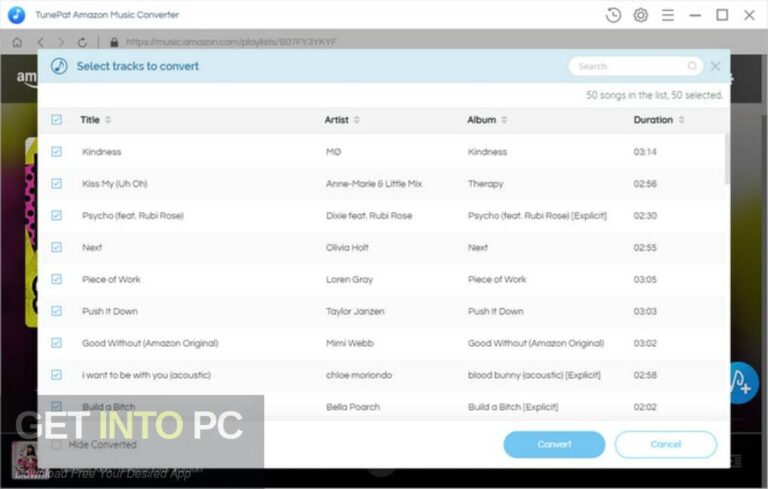This screenshot has height=489, width=768.
Task: Click artist 'Mimi Webb'
Action: click(350, 343)
